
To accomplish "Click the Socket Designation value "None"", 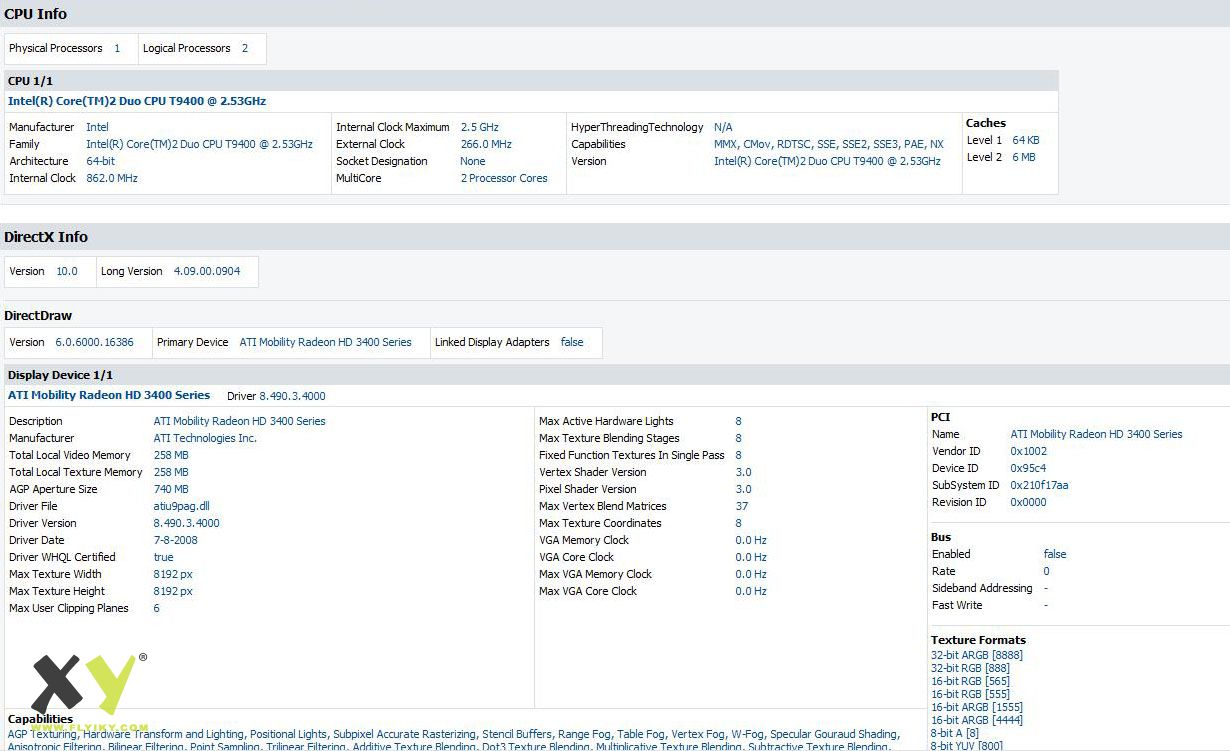I will click(x=473, y=161).
